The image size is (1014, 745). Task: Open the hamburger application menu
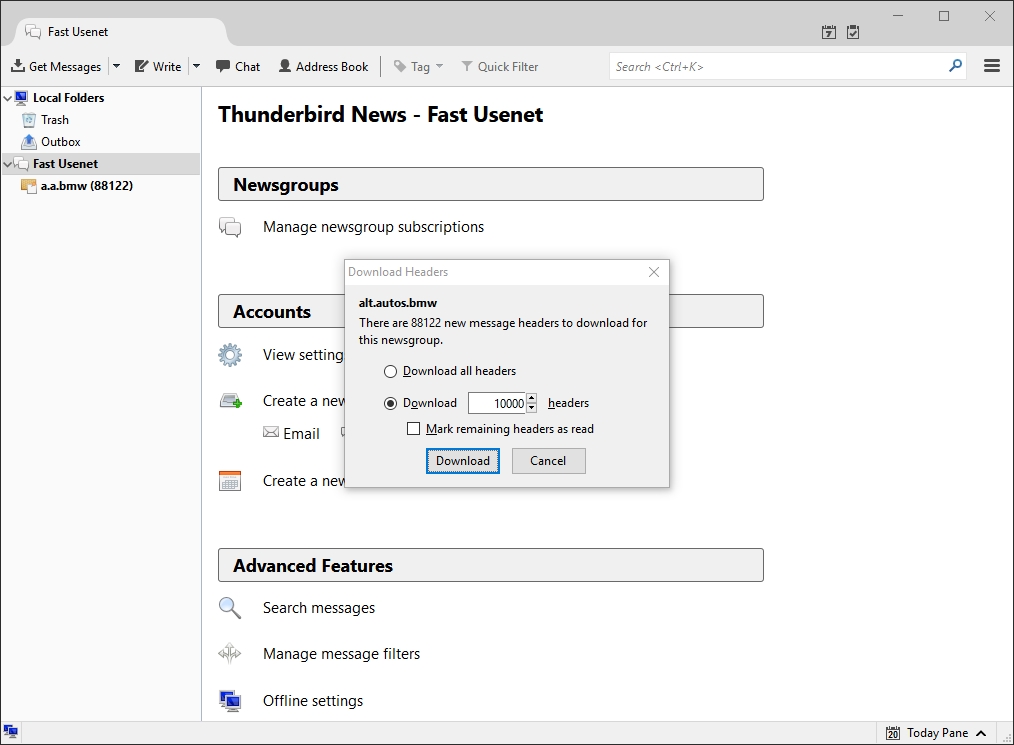(x=992, y=66)
